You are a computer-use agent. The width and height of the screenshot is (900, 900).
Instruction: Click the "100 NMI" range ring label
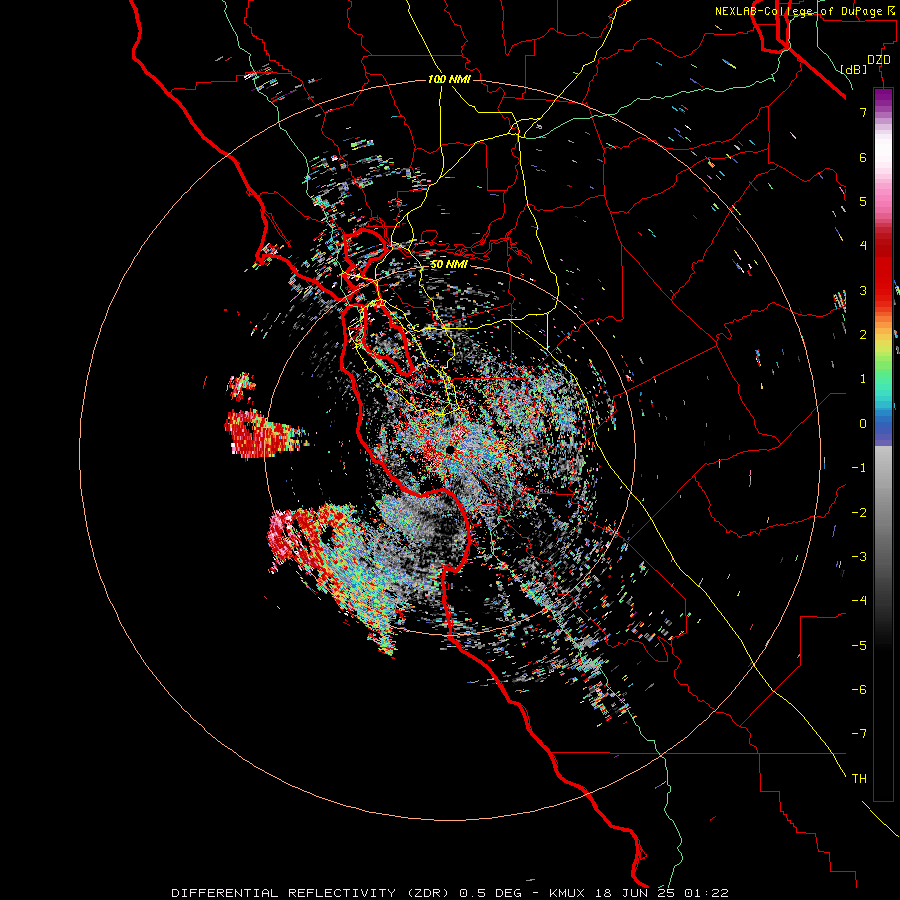tap(449, 79)
